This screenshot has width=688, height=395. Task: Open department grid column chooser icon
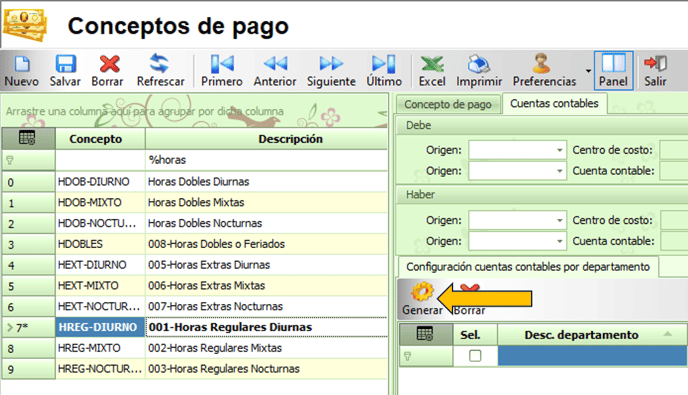coord(425,334)
